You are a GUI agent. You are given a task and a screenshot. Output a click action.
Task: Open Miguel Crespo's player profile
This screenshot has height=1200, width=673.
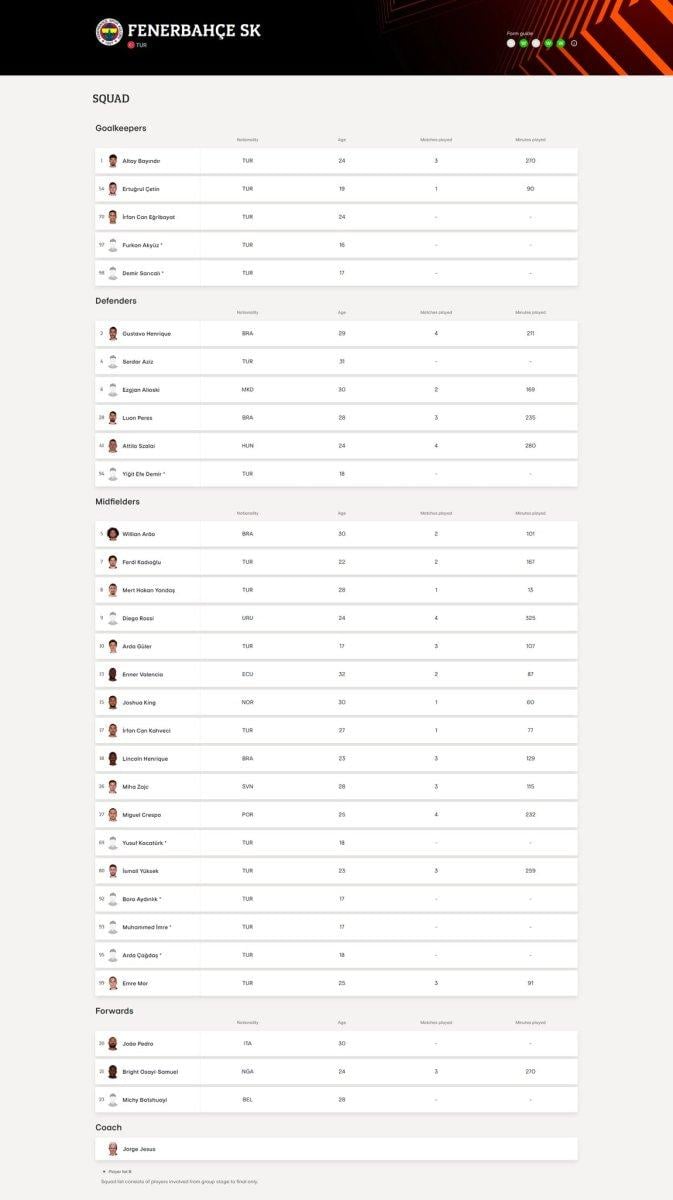(x=141, y=815)
